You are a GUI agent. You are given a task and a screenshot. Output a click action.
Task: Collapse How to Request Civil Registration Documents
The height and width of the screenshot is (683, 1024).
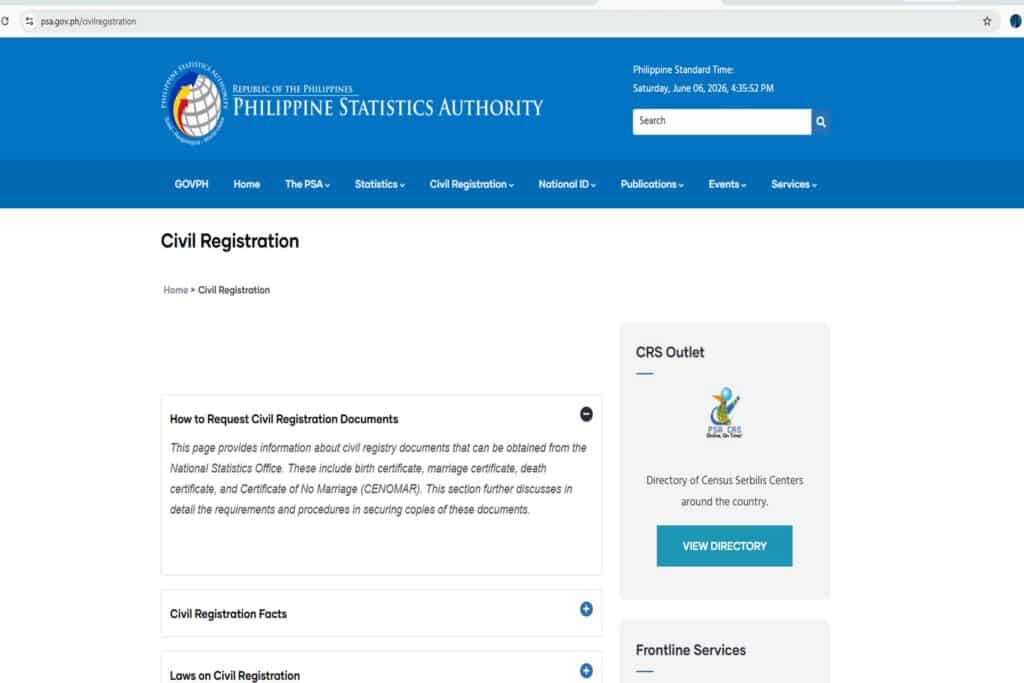click(586, 414)
